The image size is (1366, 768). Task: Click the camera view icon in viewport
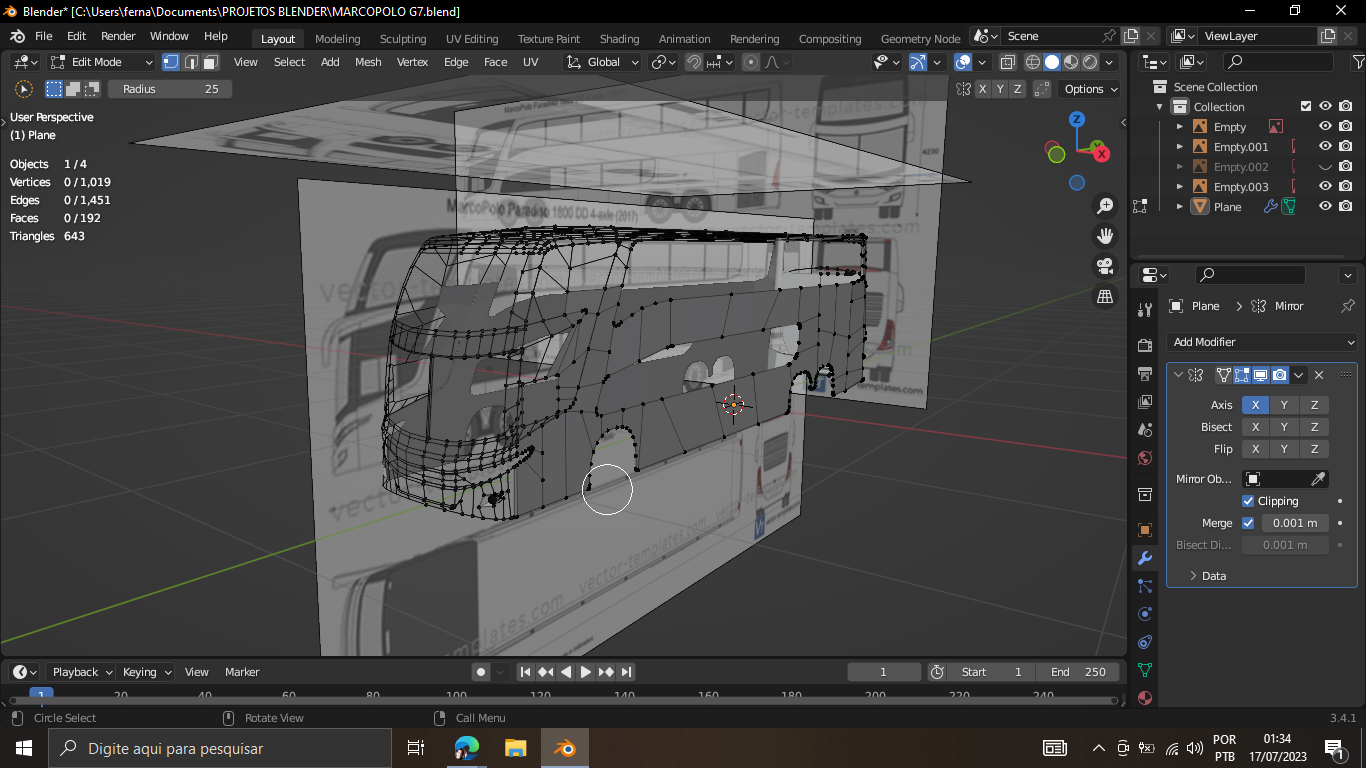(1105, 266)
